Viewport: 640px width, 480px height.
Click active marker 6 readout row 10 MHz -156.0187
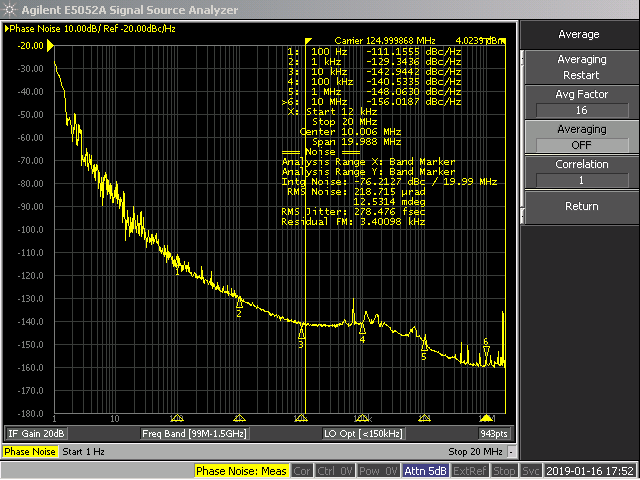point(371,102)
